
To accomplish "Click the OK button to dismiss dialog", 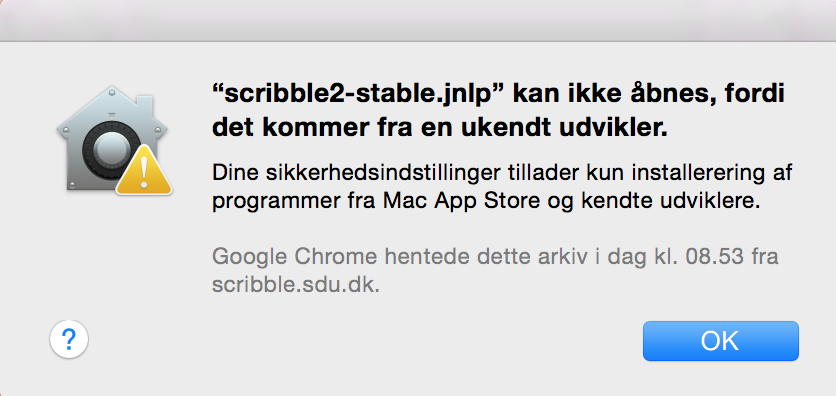I will 720,341.
